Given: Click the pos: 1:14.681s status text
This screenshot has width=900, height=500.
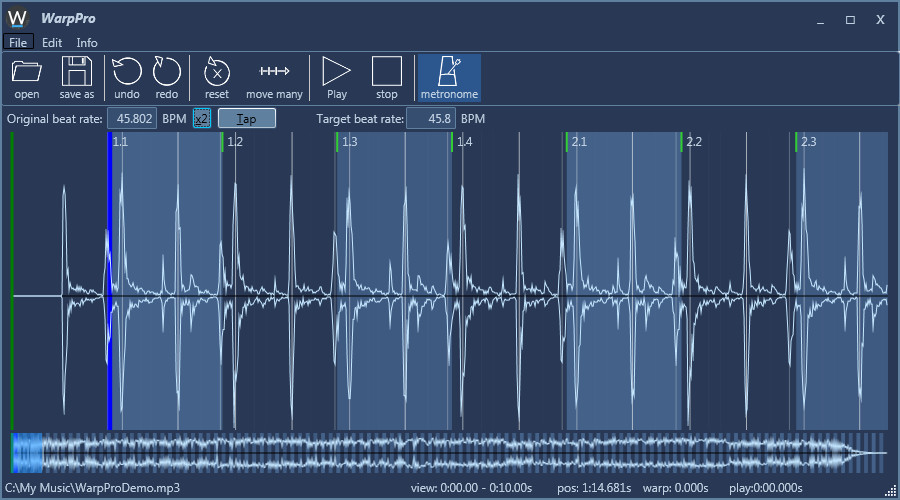Looking at the screenshot, I should pos(594,488).
